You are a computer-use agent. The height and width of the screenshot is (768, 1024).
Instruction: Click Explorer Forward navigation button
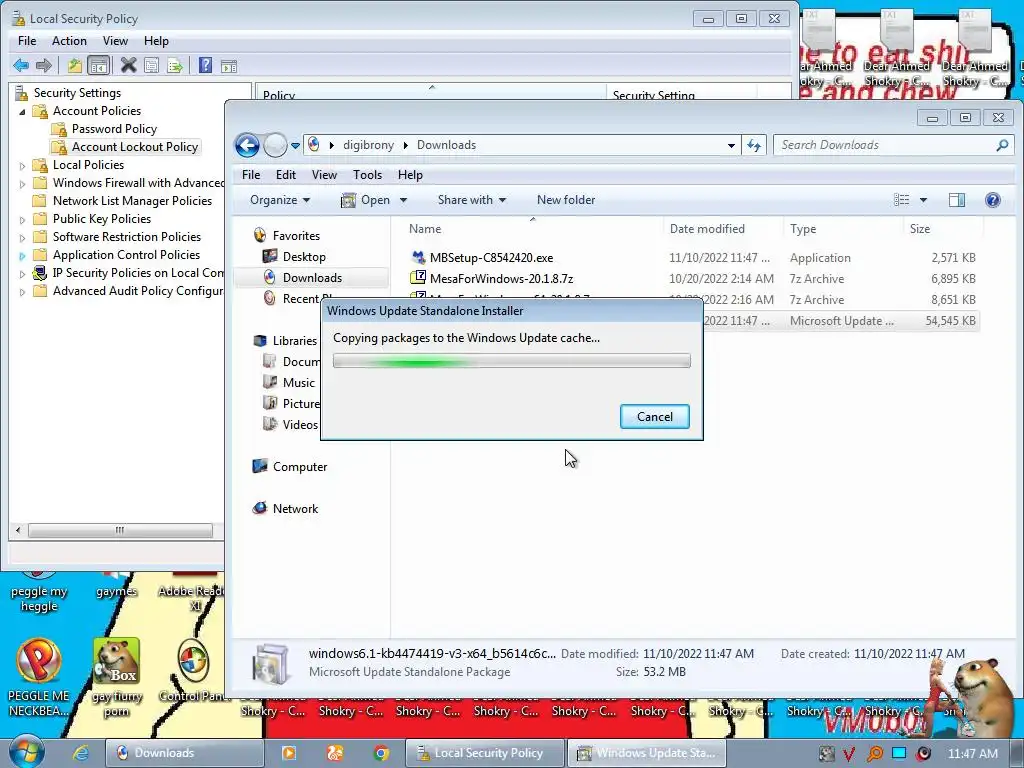pos(275,145)
